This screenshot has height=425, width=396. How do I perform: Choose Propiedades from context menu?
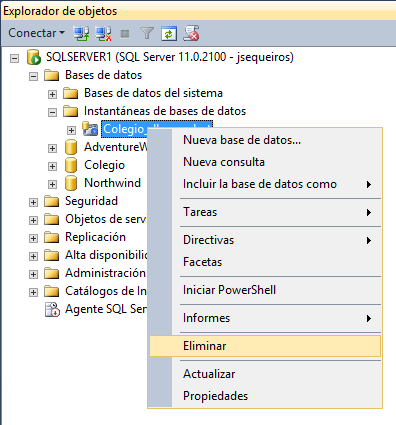click(265, 396)
